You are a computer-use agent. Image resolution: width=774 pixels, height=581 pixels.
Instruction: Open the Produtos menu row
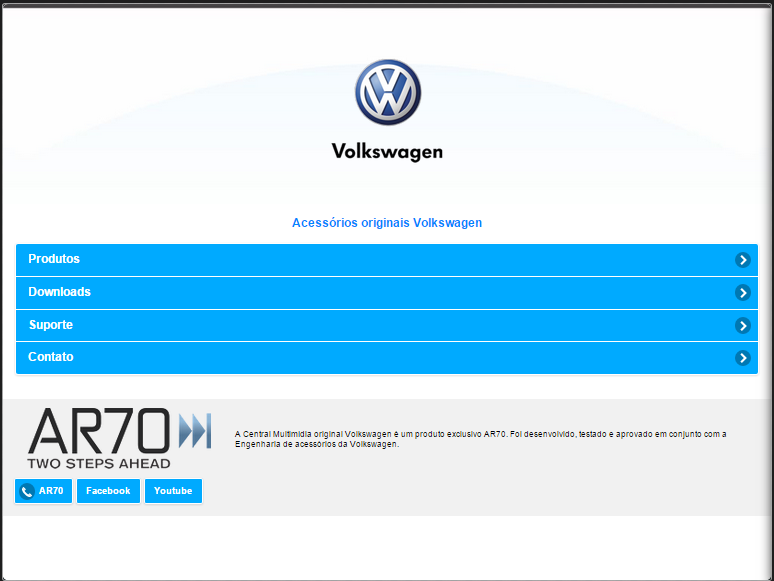(387, 260)
